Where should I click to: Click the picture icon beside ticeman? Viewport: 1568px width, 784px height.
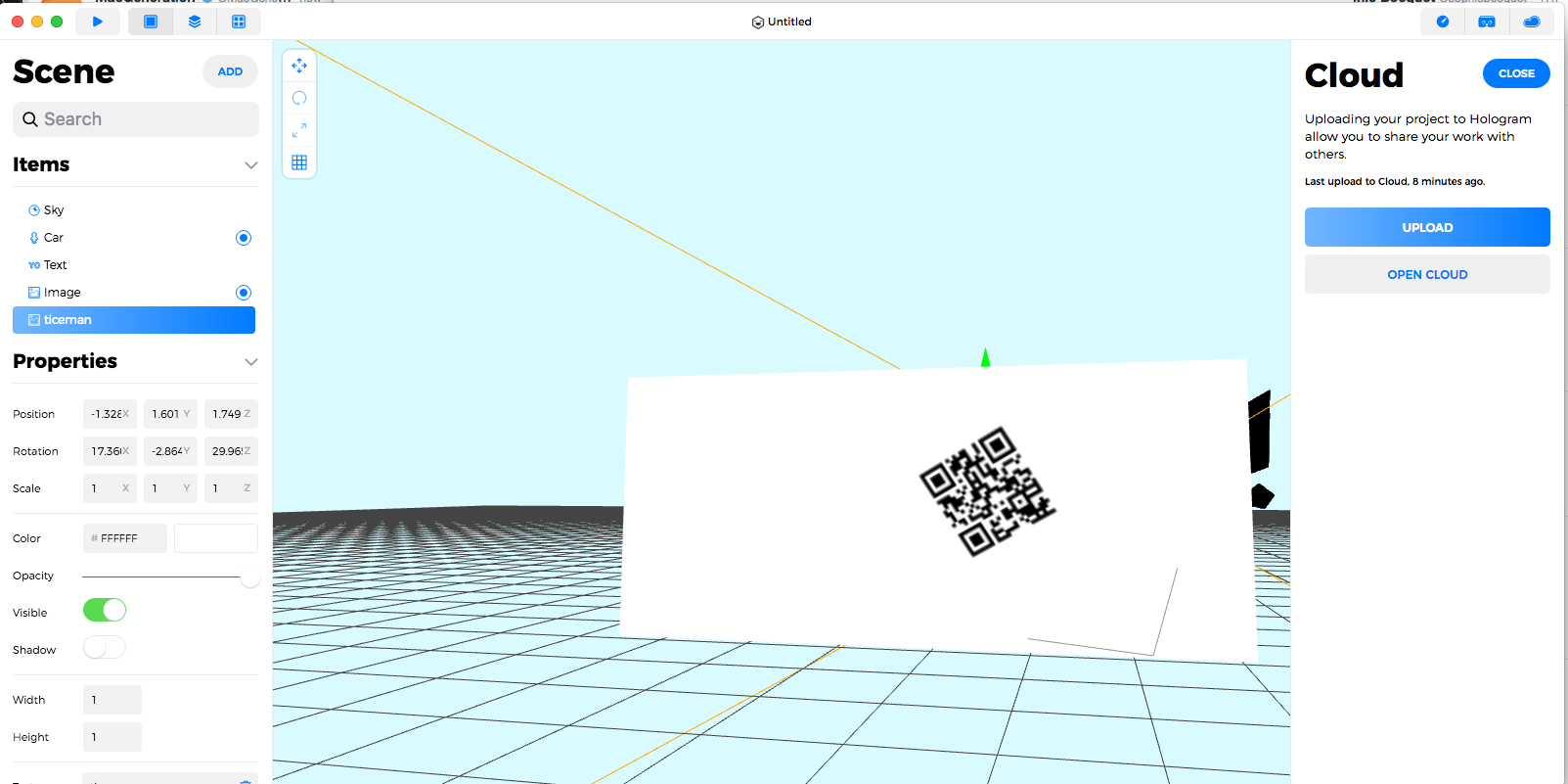click(34, 320)
